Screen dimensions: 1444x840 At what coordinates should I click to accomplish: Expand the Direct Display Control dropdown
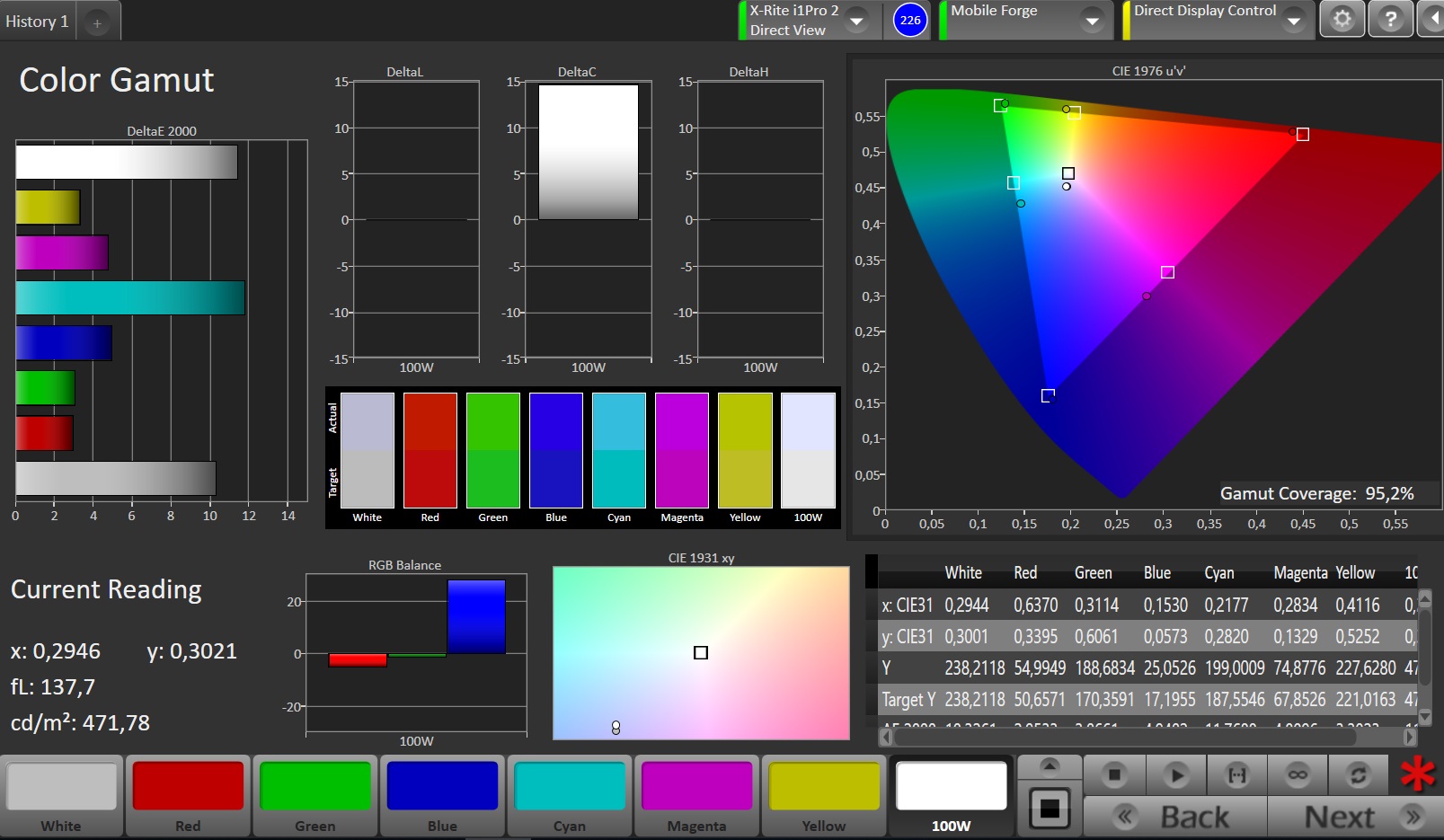click(1294, 20)
